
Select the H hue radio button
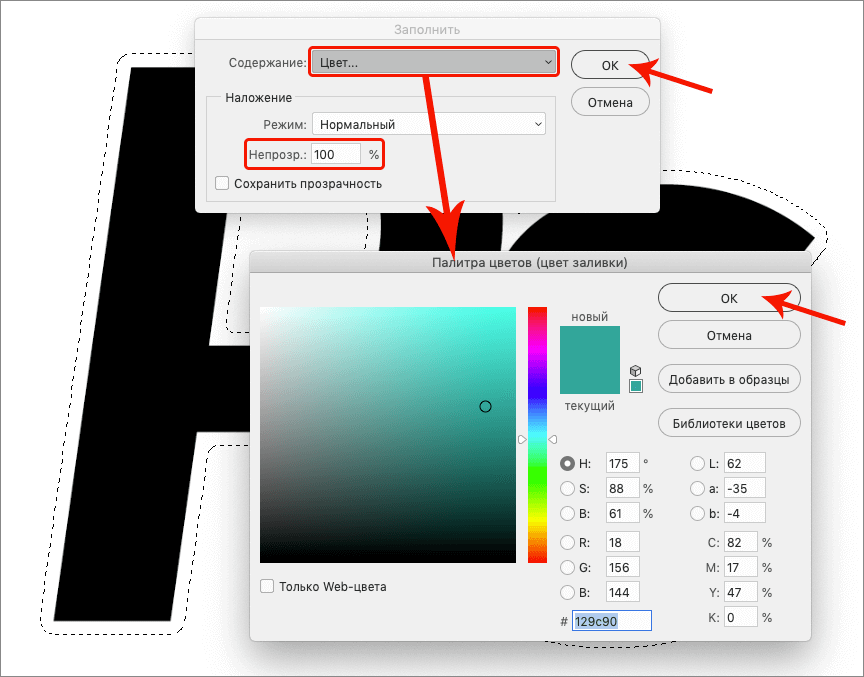[x=567, y=463]
